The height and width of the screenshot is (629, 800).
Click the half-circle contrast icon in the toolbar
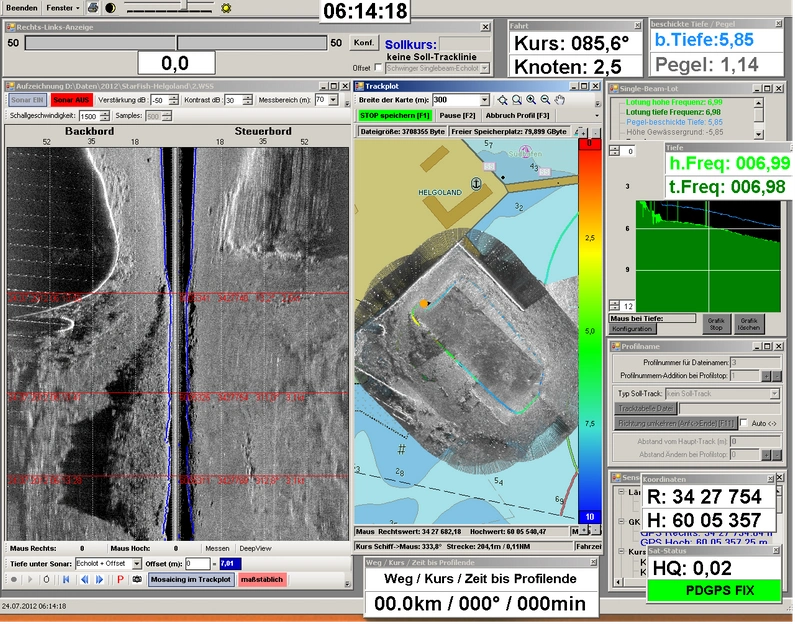coord(110,6)
